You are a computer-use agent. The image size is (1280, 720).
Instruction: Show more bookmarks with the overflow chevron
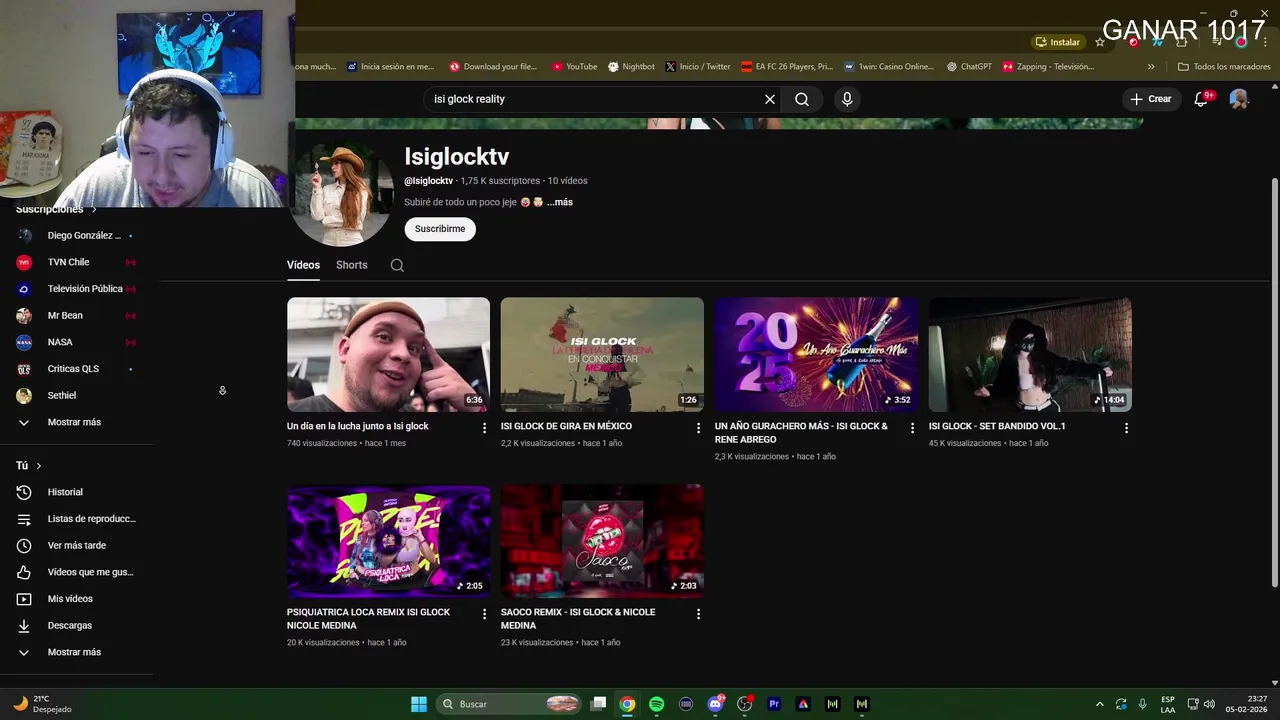pos(1151,67)
